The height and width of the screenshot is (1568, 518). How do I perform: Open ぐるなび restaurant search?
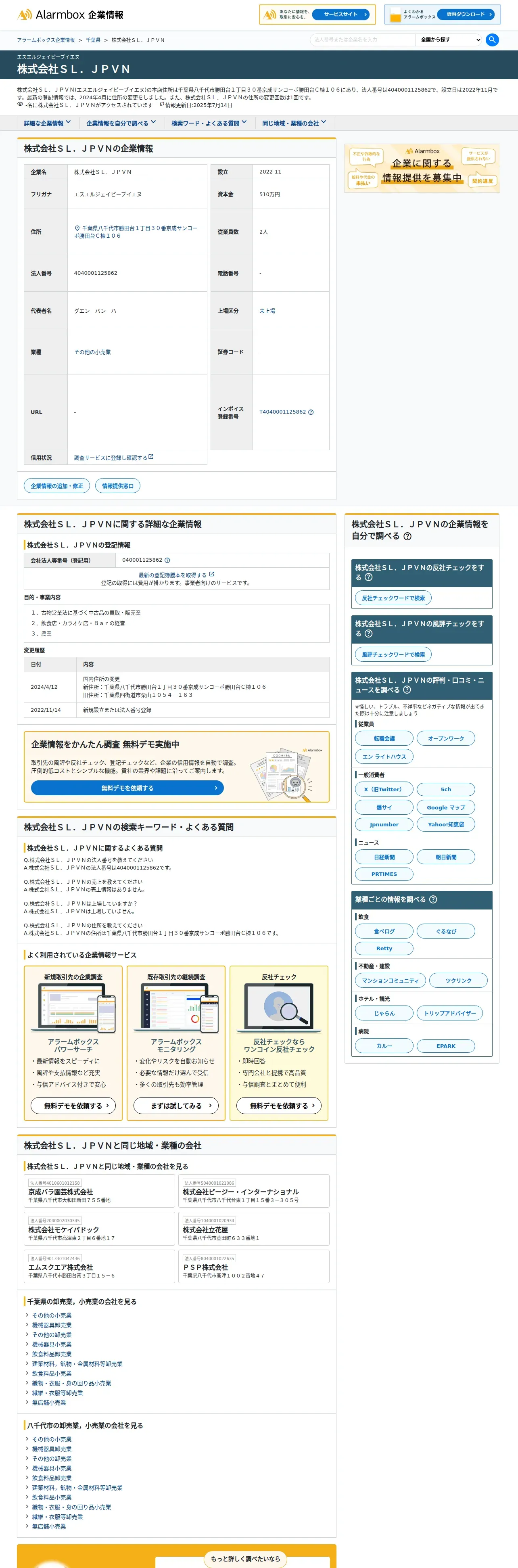[x=445, y=931]
